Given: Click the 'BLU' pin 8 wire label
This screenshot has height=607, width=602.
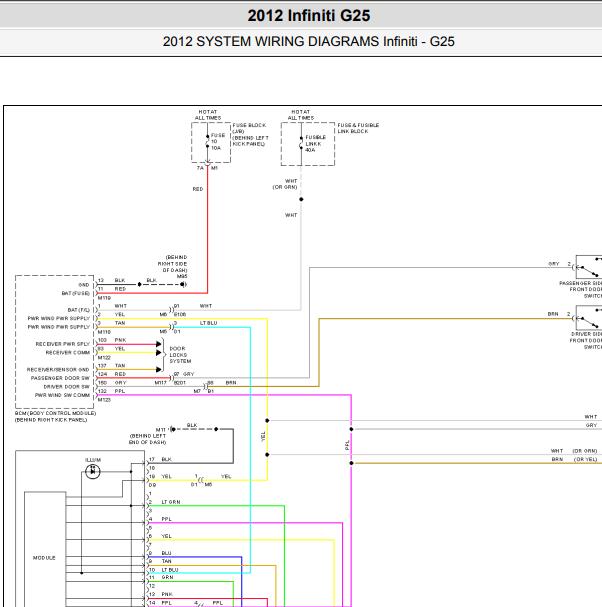Looking at the screenshot, I should (x=166, y=553).
